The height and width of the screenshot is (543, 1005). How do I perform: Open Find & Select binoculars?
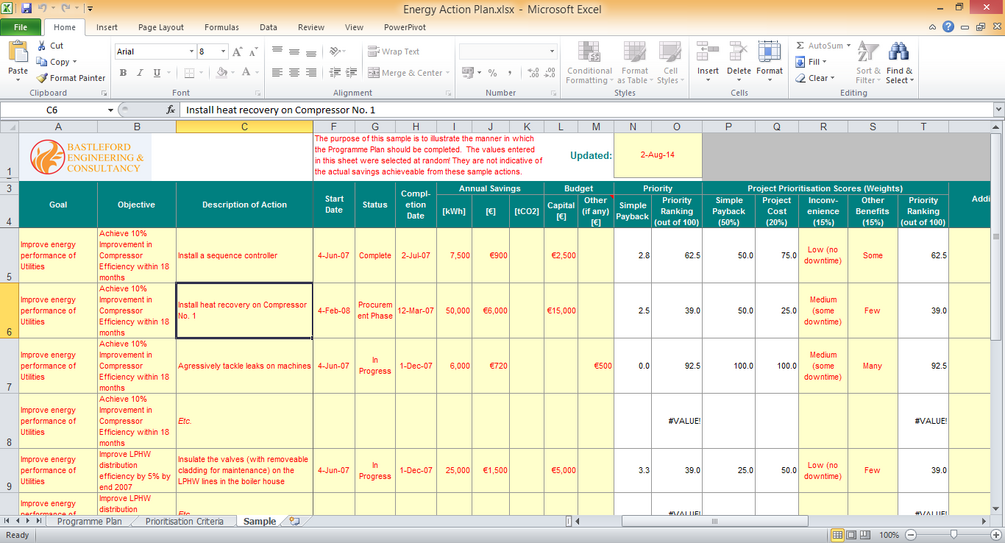(899, 62)
